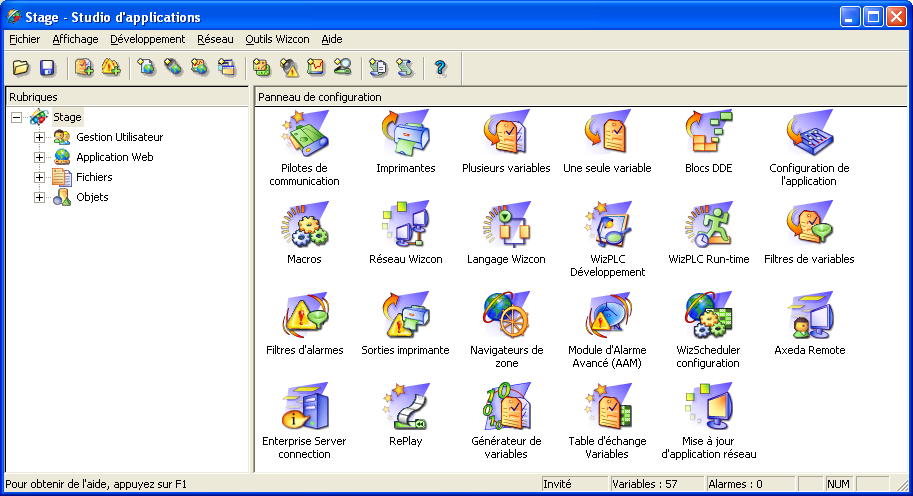Select Stage in the Rubriques tree
913x496 pixels.
click(x=67, y=117)
